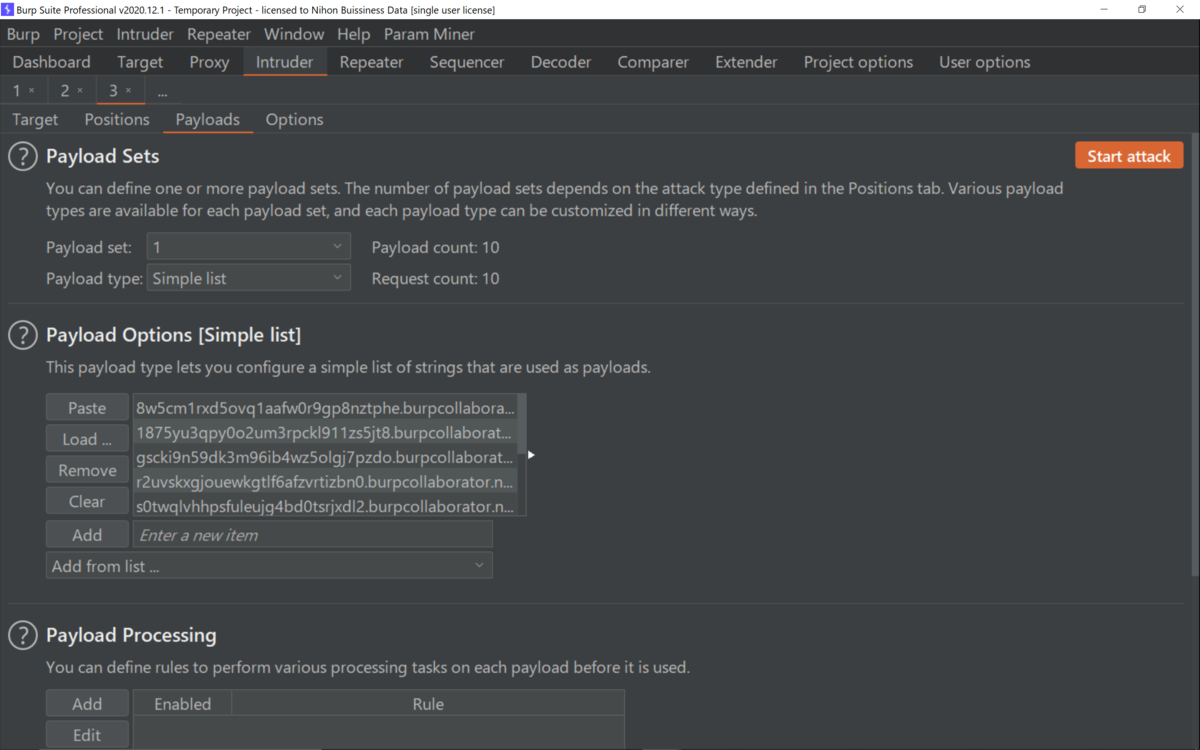
Task: Click Edit button in Payload Processing
Action: point(87,735)
